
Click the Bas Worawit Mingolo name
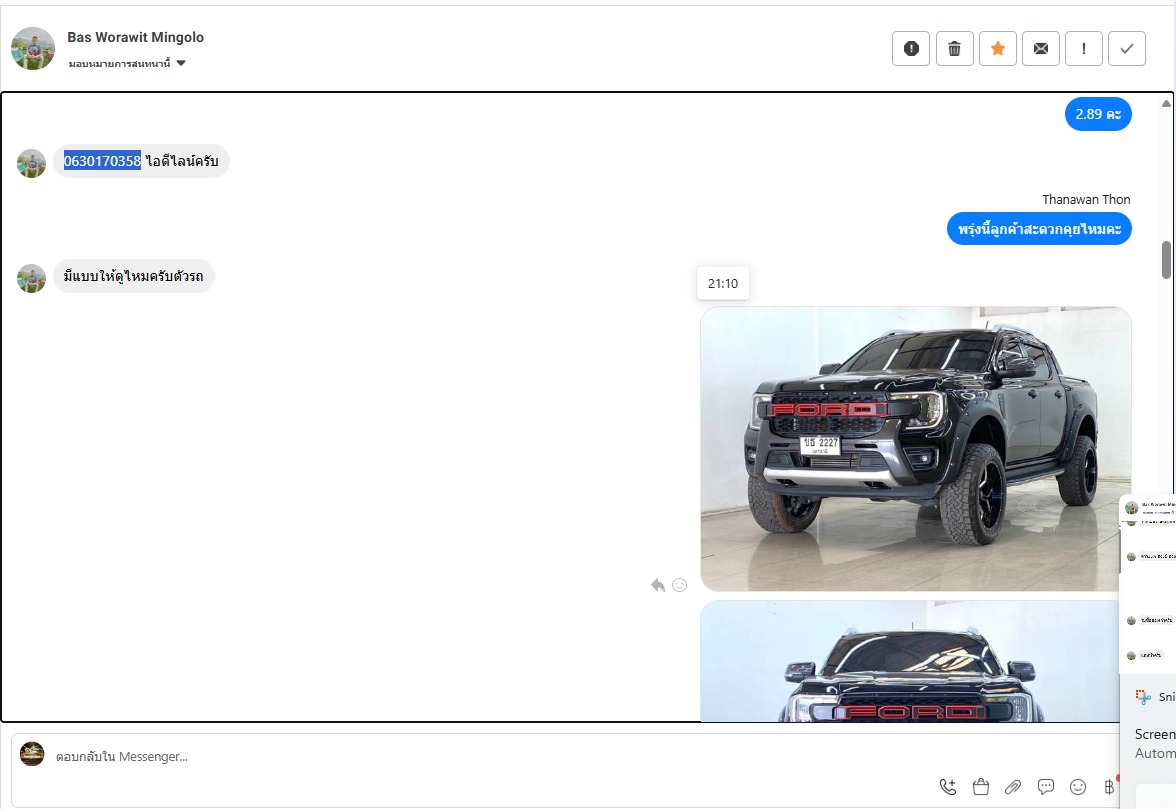[x=136, y=37]
